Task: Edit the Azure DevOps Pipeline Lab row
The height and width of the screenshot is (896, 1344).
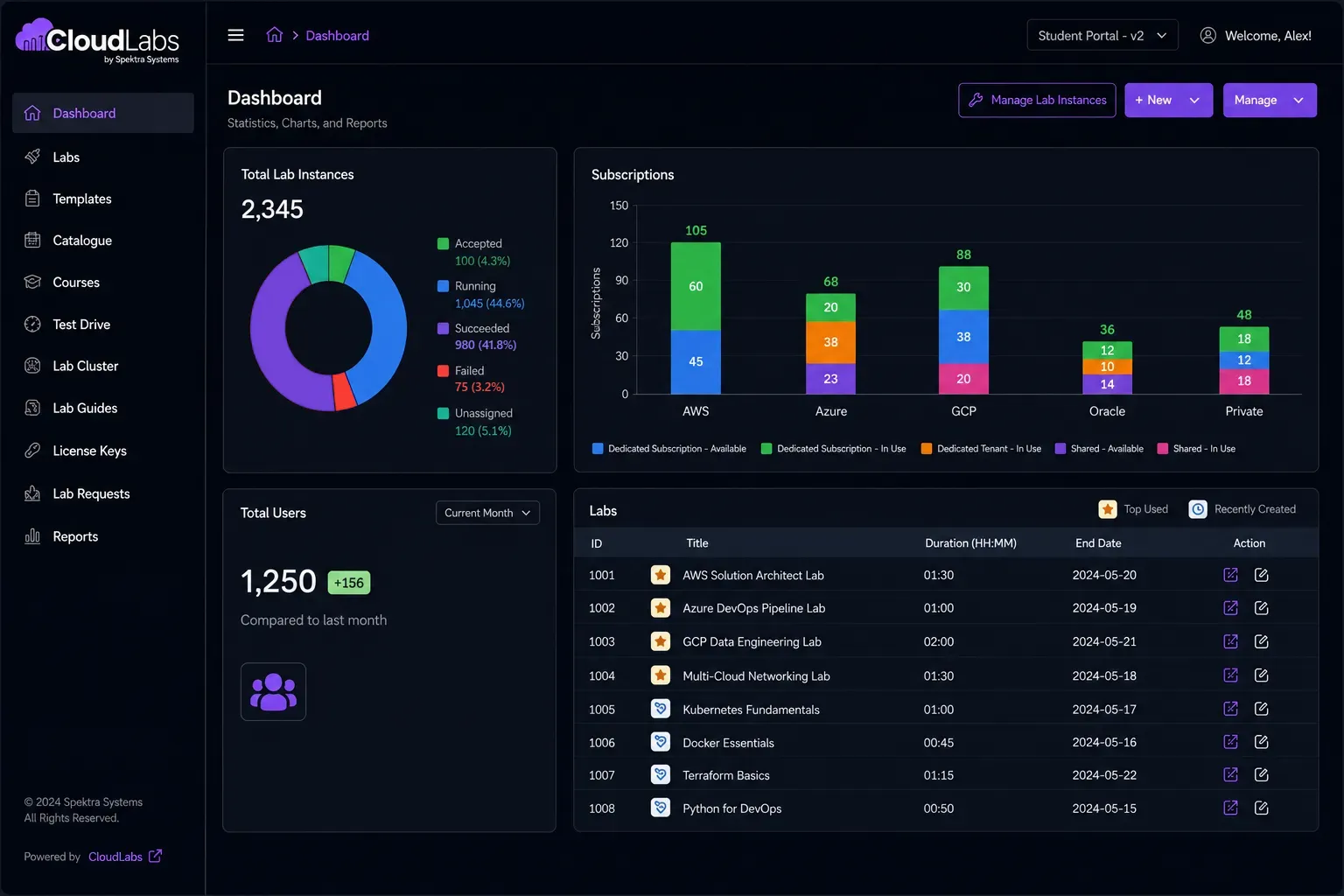Action: (x=1261, y=608)
